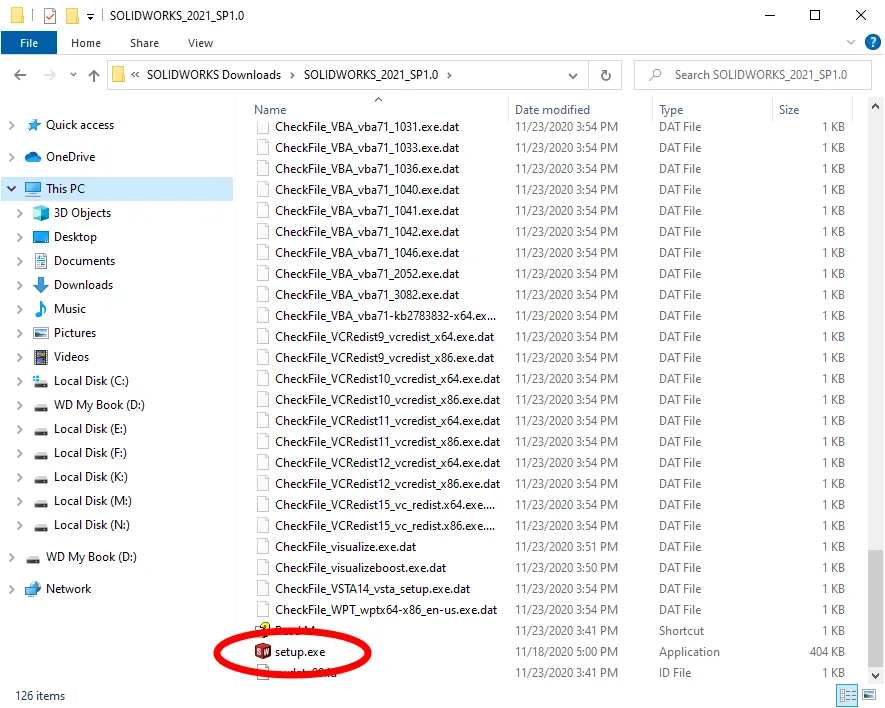
Task: Click the scroll up arrow of file list
Action: coord(875,106)
